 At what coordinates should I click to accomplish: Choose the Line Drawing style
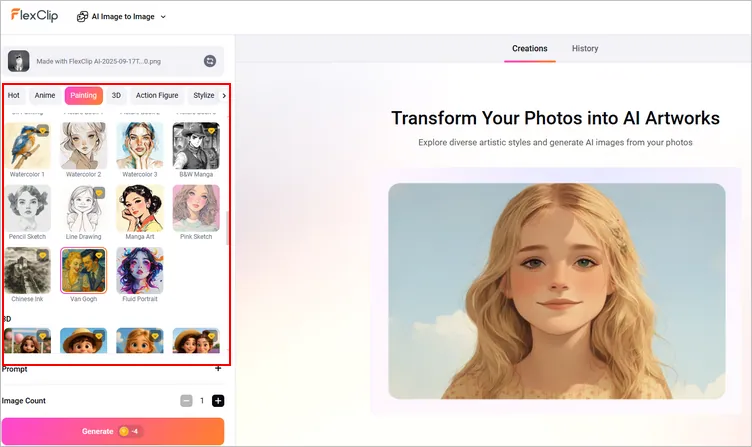tap(83, 208)
